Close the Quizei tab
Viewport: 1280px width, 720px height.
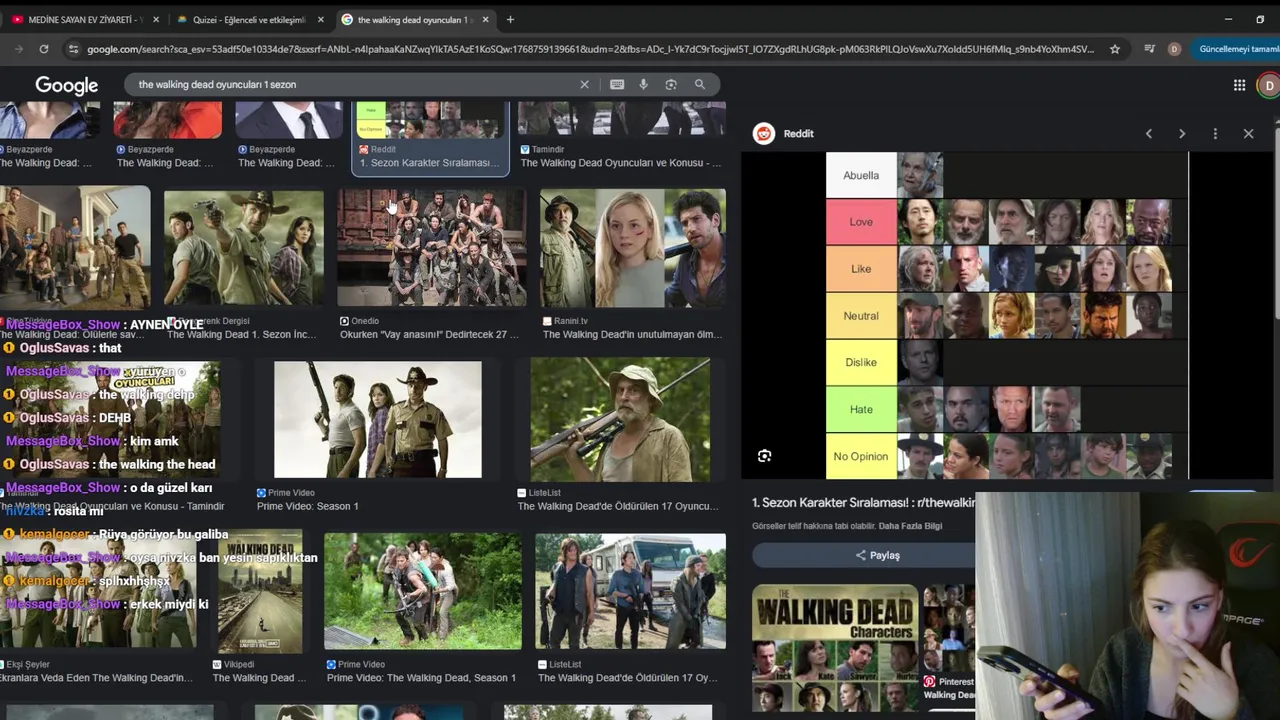point(321,19)
